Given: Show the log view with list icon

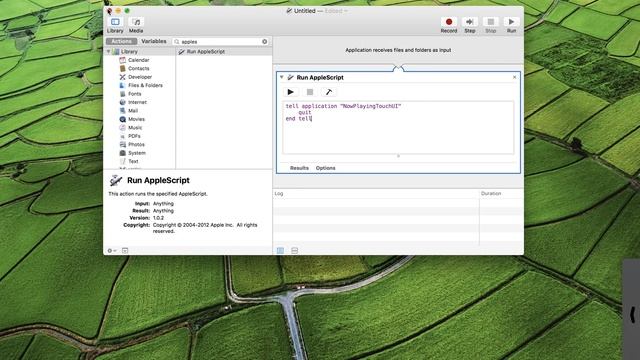Looking at the screenshot, I should point(280,250).
